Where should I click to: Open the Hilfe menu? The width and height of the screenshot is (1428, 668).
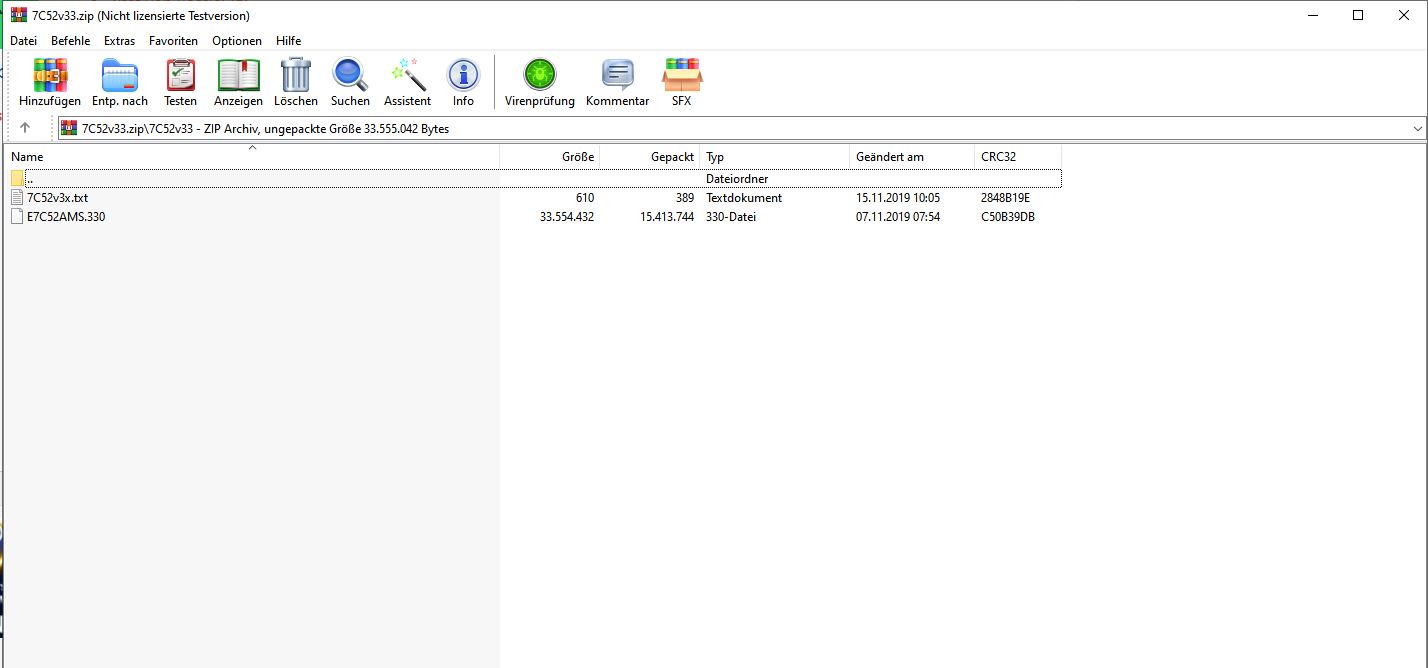[x=289, y=41]
